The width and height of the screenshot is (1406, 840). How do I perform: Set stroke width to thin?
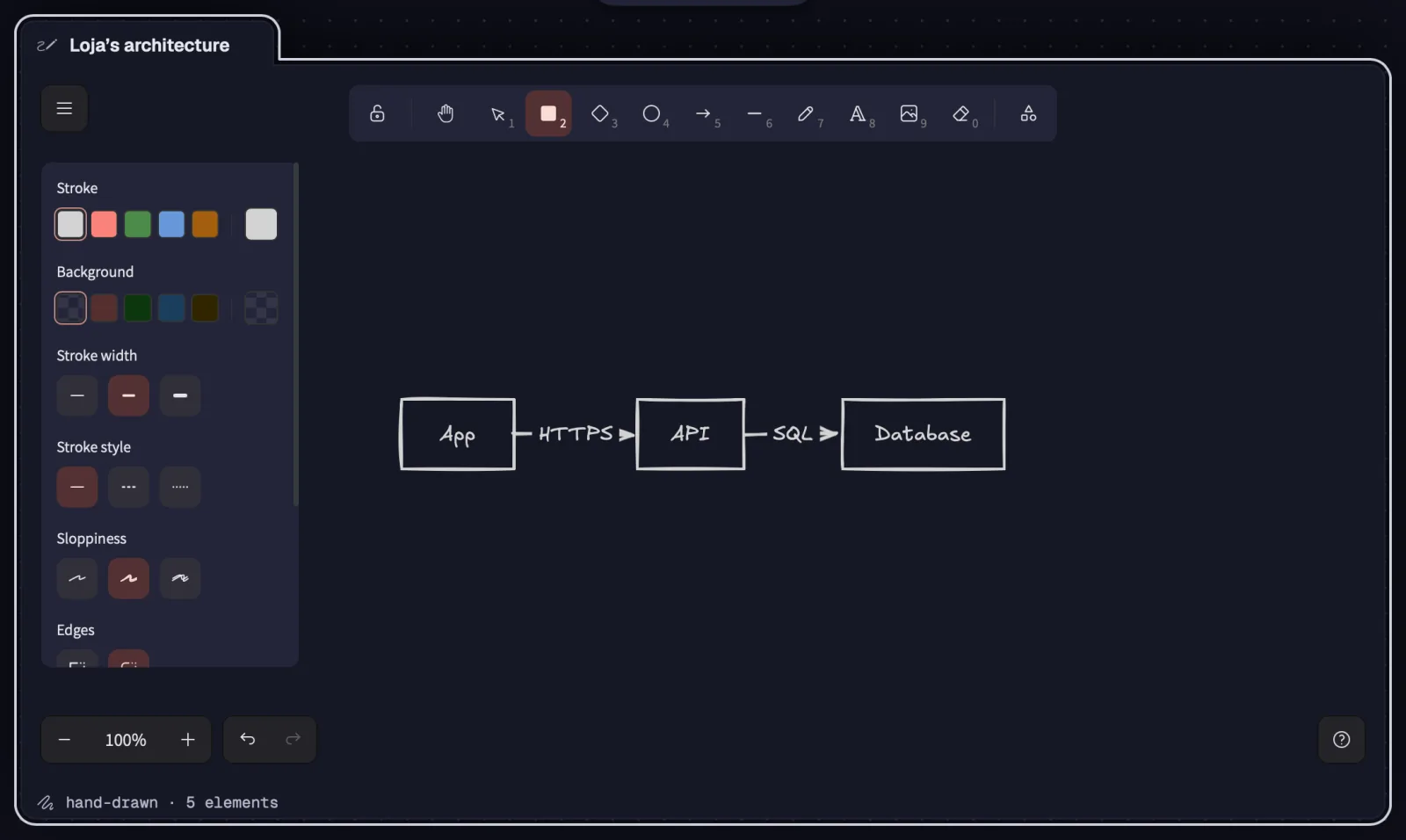(x=77, y=395)
